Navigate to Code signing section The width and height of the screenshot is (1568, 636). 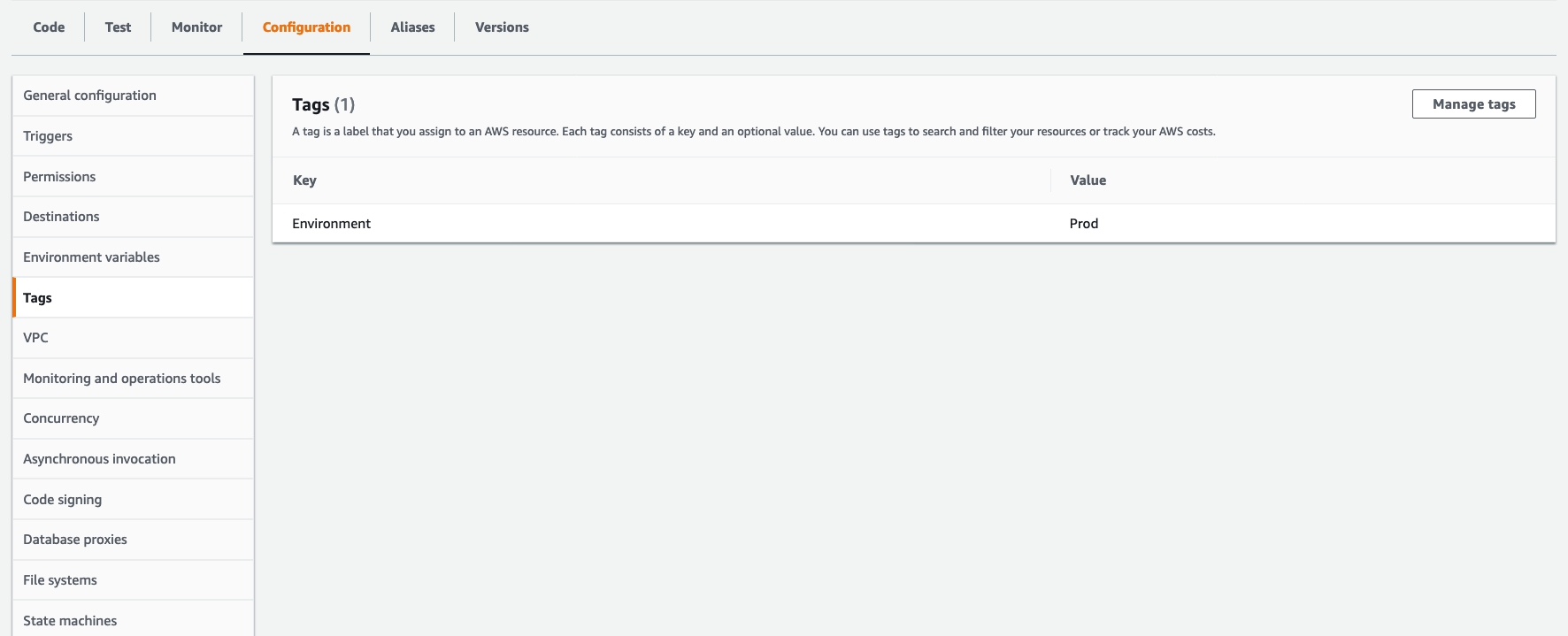point(62,499)
